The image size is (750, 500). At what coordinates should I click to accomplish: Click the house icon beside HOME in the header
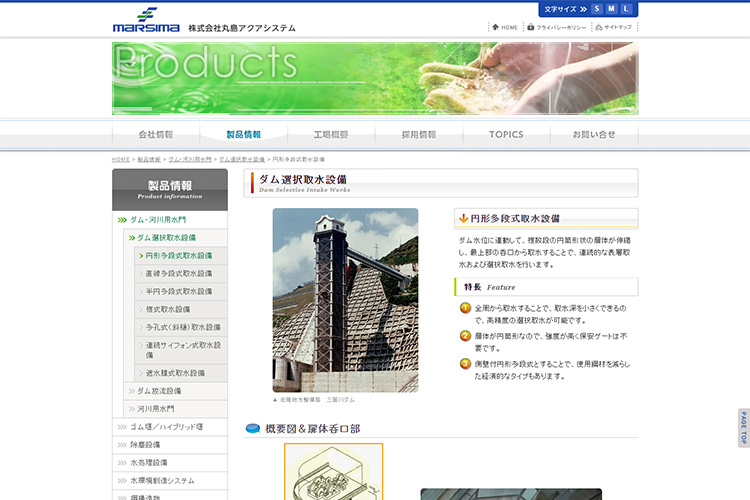pyautogui.click(x=496, y=27)
